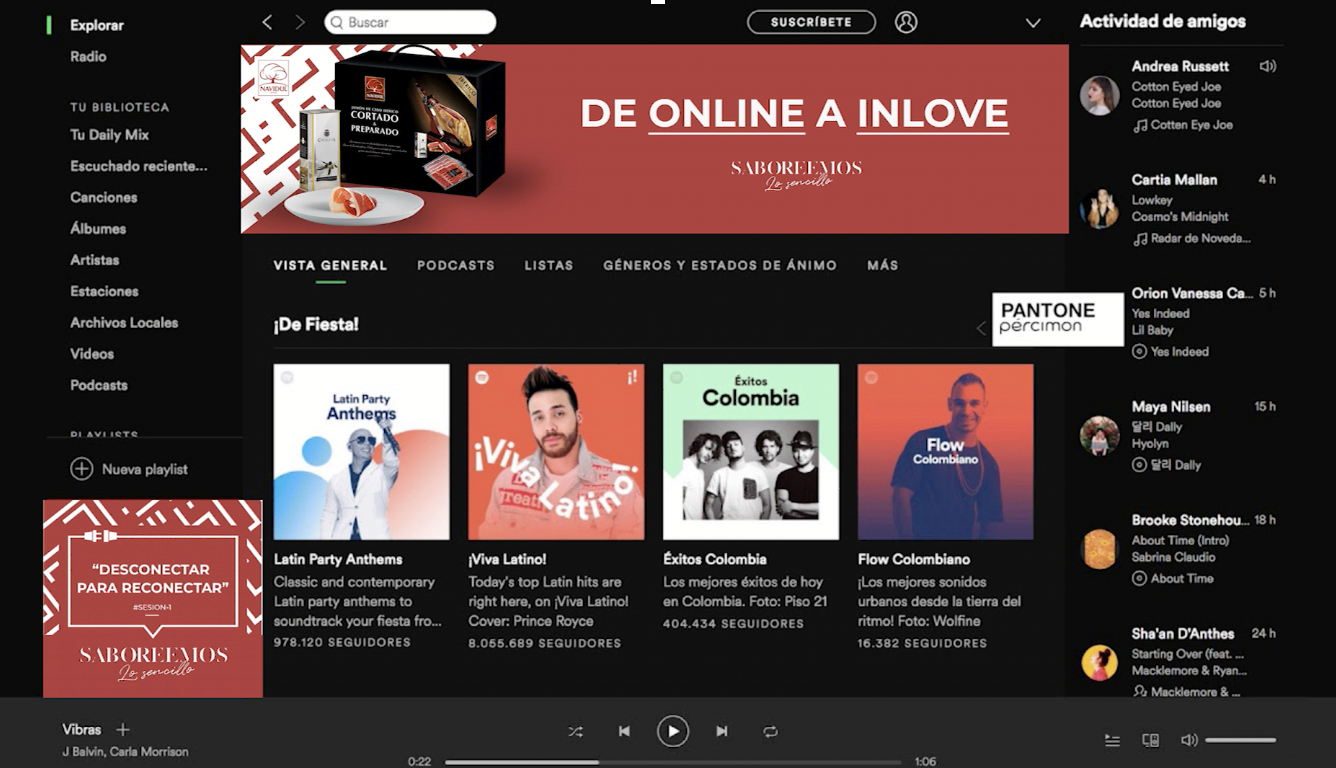This screenshot has width=1336, height=768.
Task: Open Tu Daily Mix
Action: (x=109, y=134)
